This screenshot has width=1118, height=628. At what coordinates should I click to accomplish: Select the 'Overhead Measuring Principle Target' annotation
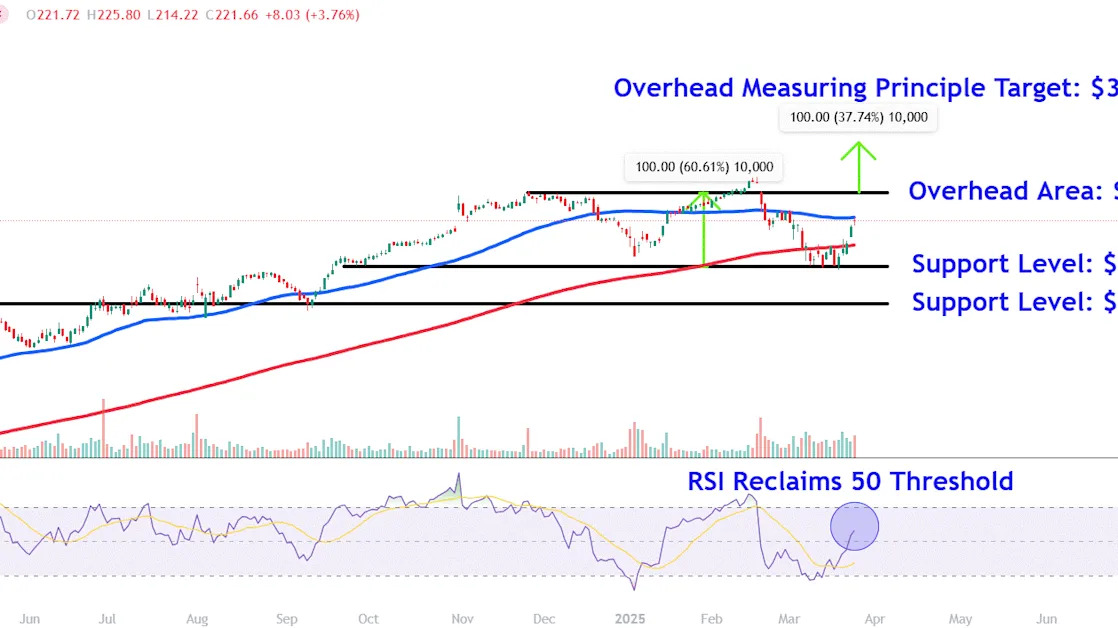pyautogui.click(x=866, y=88)
